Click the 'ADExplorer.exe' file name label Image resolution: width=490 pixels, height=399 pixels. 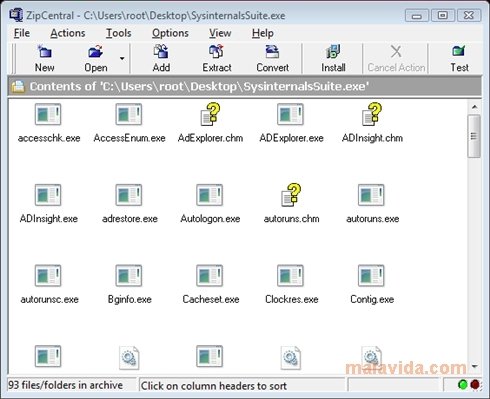(291, 138)
